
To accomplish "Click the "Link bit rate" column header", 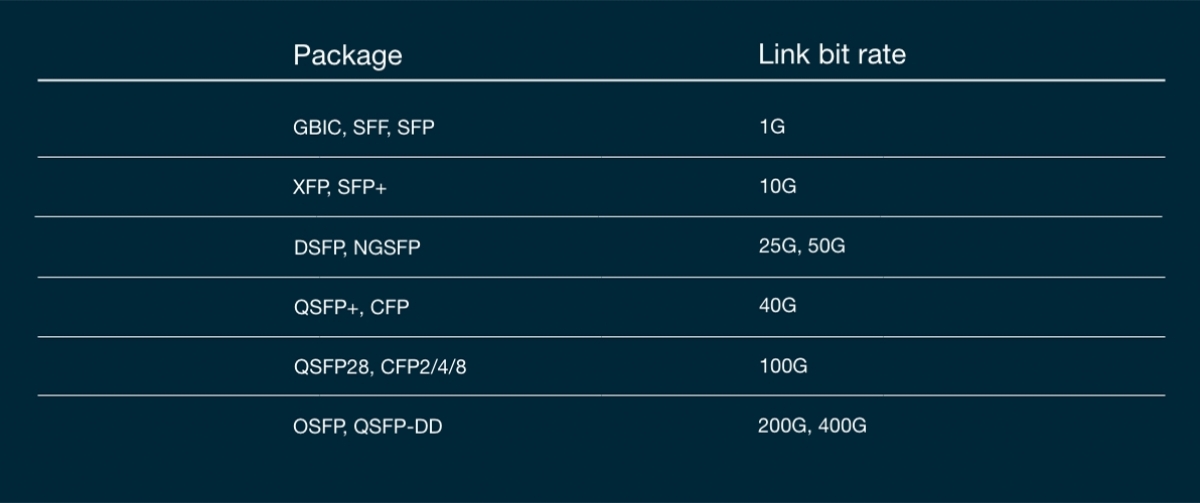I will tap(831, 54).
